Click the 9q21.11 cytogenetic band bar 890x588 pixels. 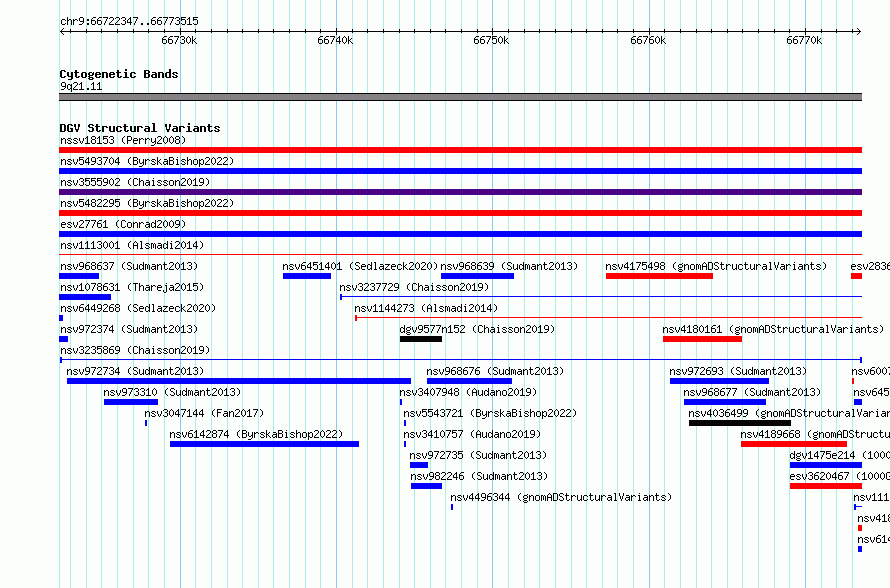coord(460,97)
